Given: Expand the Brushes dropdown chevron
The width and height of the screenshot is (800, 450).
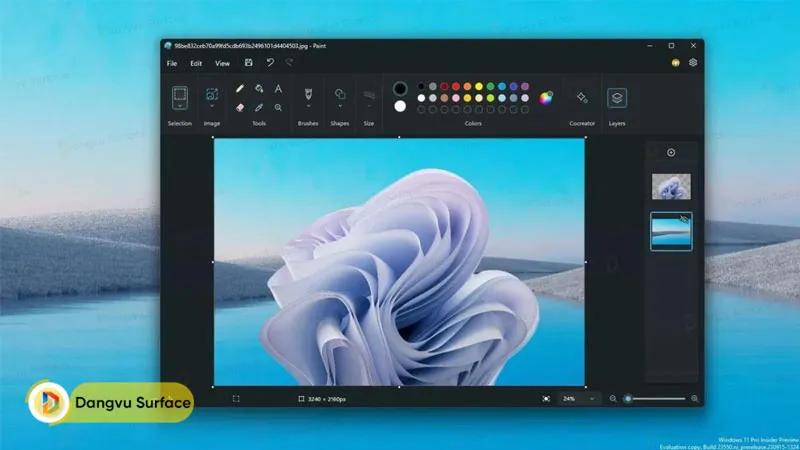Looking at the screenshot, I should (308, 106).
